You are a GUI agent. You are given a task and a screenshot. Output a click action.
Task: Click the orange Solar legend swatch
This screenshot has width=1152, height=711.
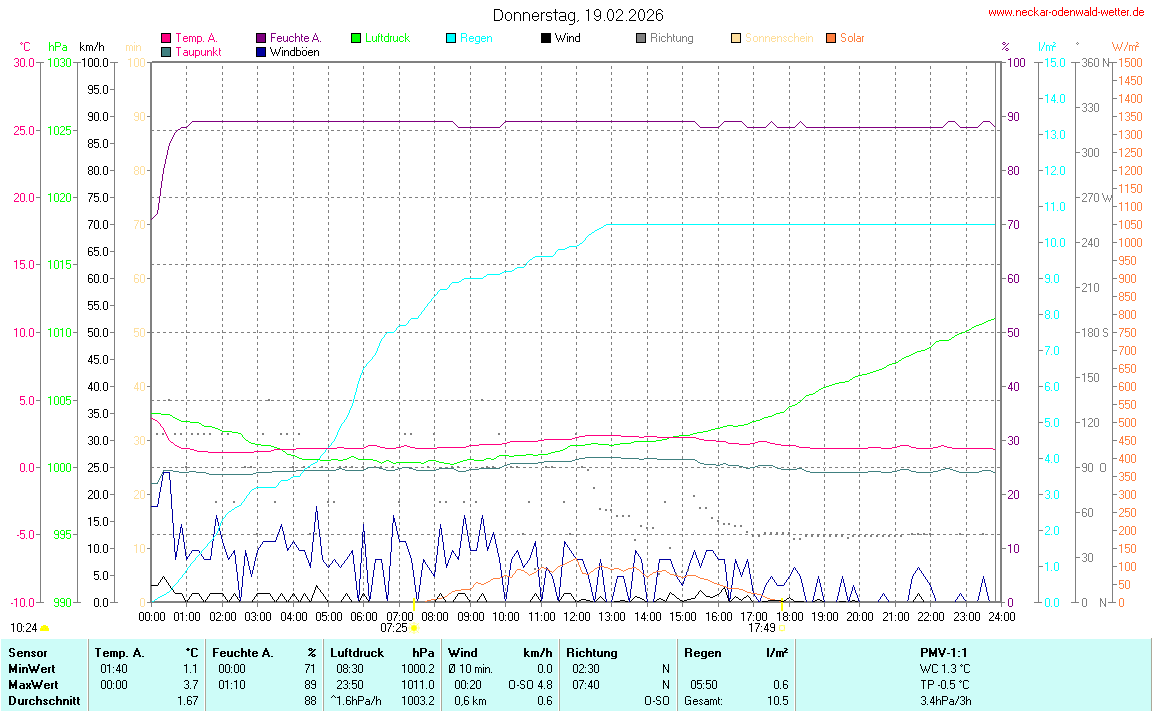pyautogui.click(x=831, y=39)
